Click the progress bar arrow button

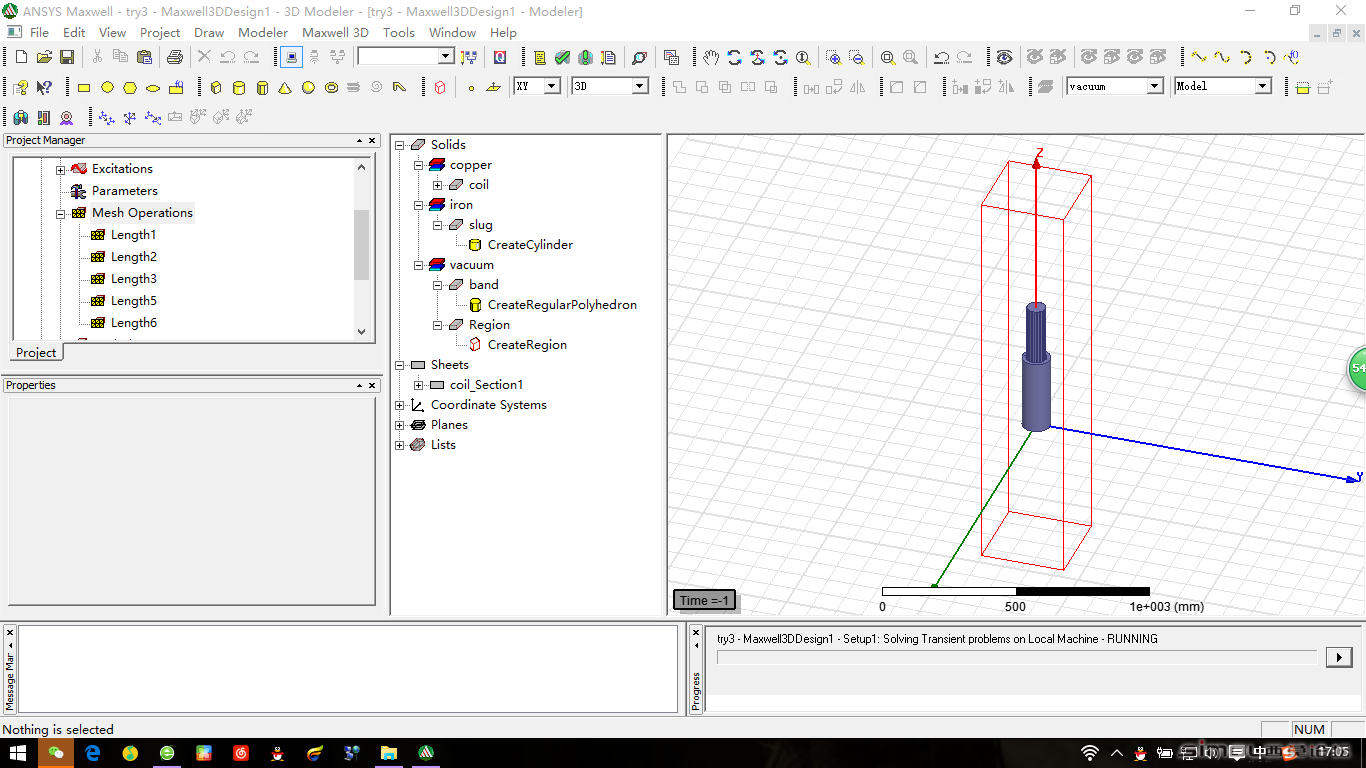(1338, 657)
